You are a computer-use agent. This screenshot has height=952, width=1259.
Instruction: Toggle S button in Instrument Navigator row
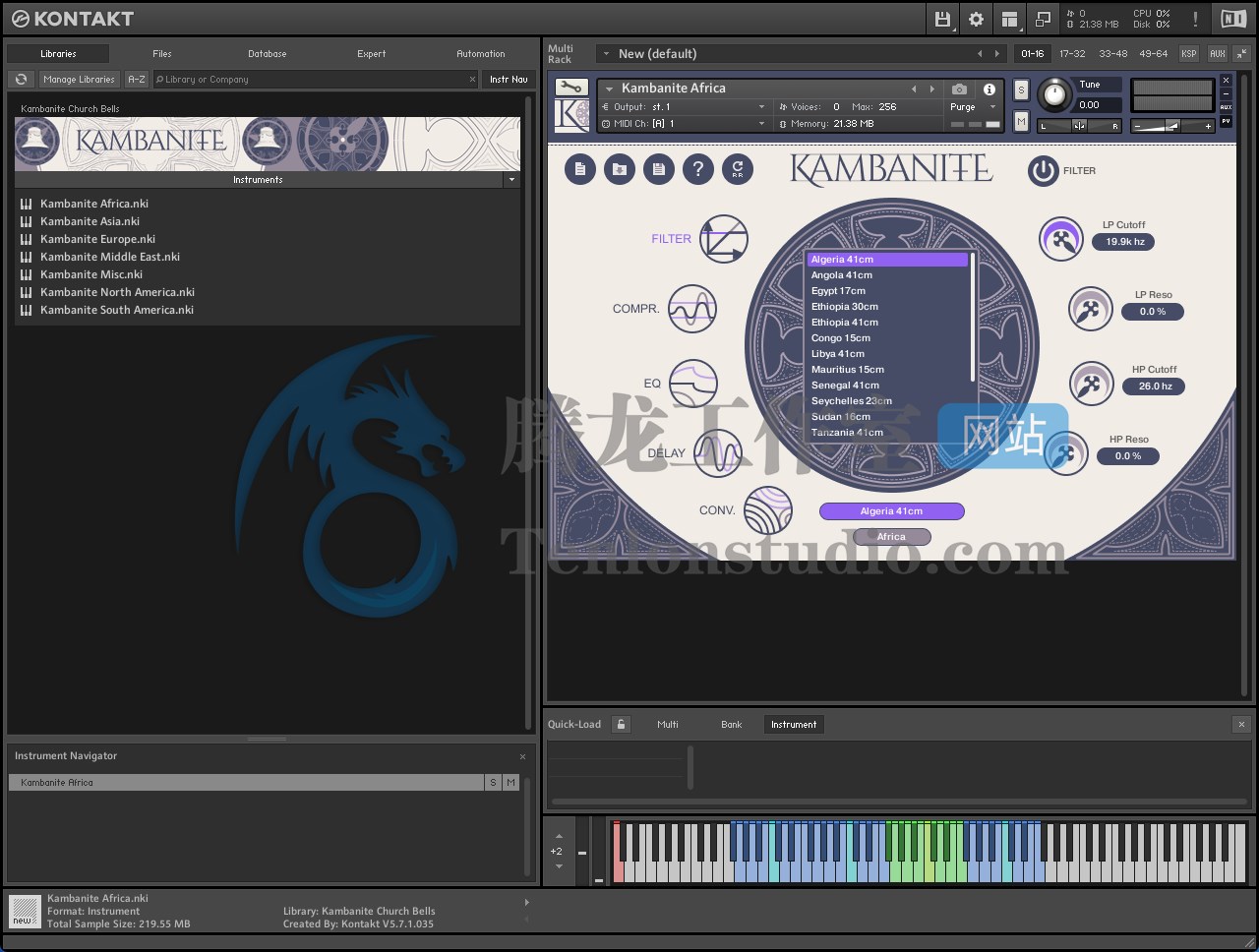point(493,783)
